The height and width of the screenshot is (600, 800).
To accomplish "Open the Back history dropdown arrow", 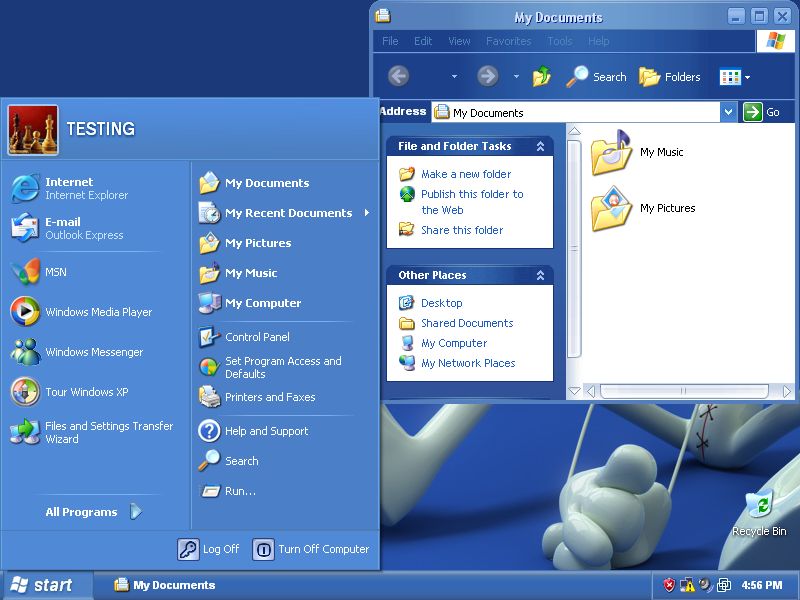I will 454,77.
